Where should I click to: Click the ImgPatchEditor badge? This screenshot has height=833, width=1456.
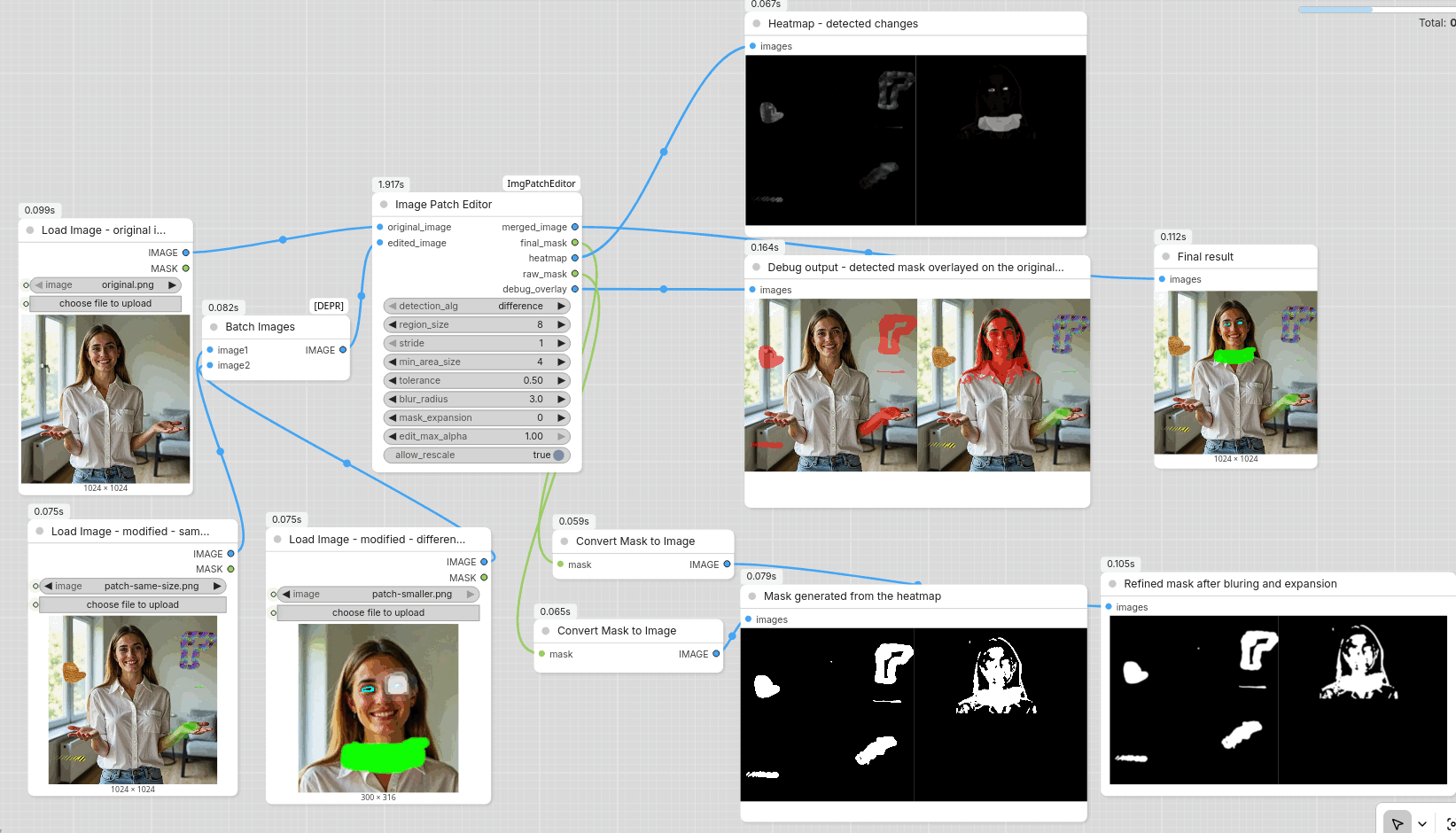(541, 184)
